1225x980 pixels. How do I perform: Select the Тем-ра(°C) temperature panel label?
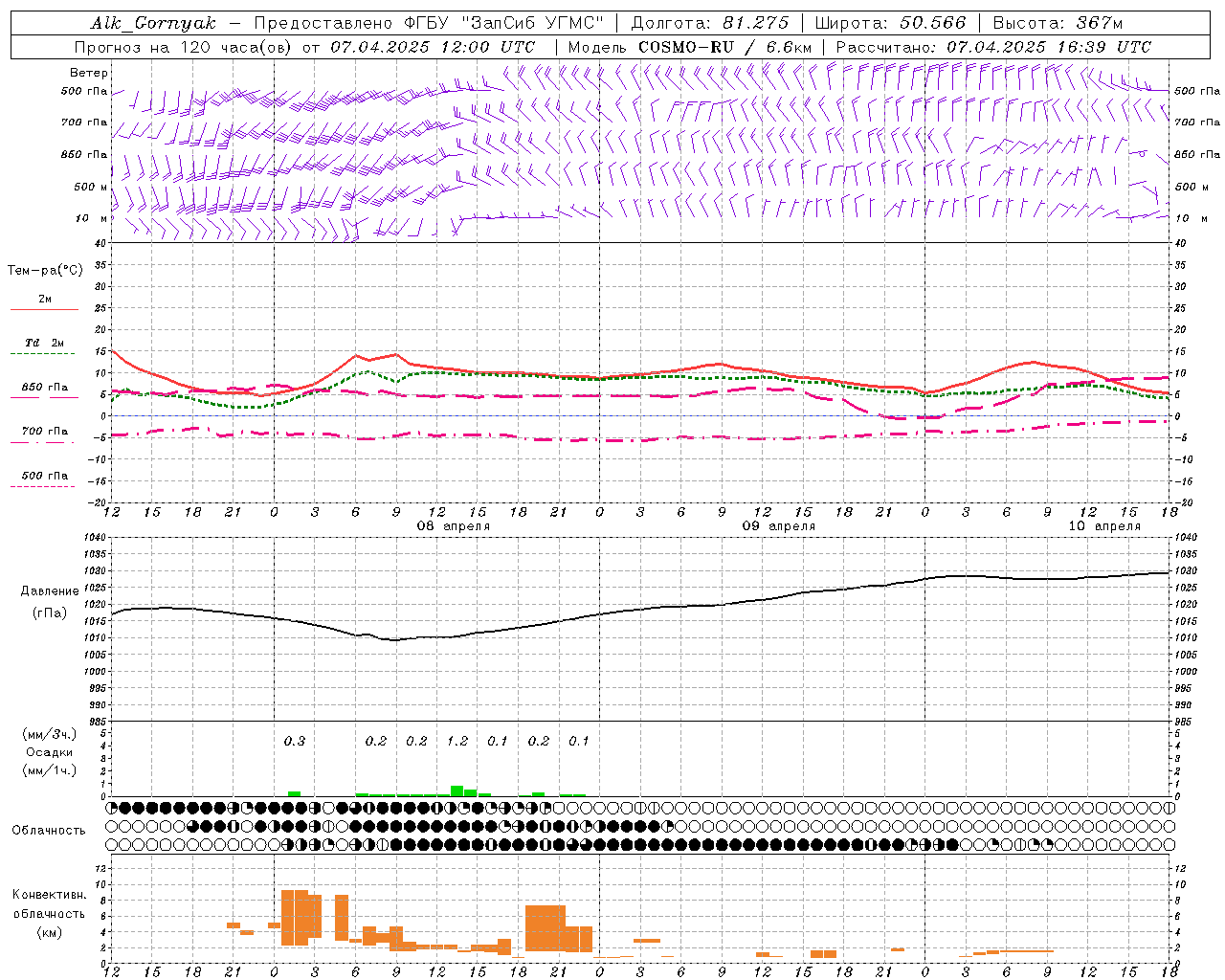(45, 270)
